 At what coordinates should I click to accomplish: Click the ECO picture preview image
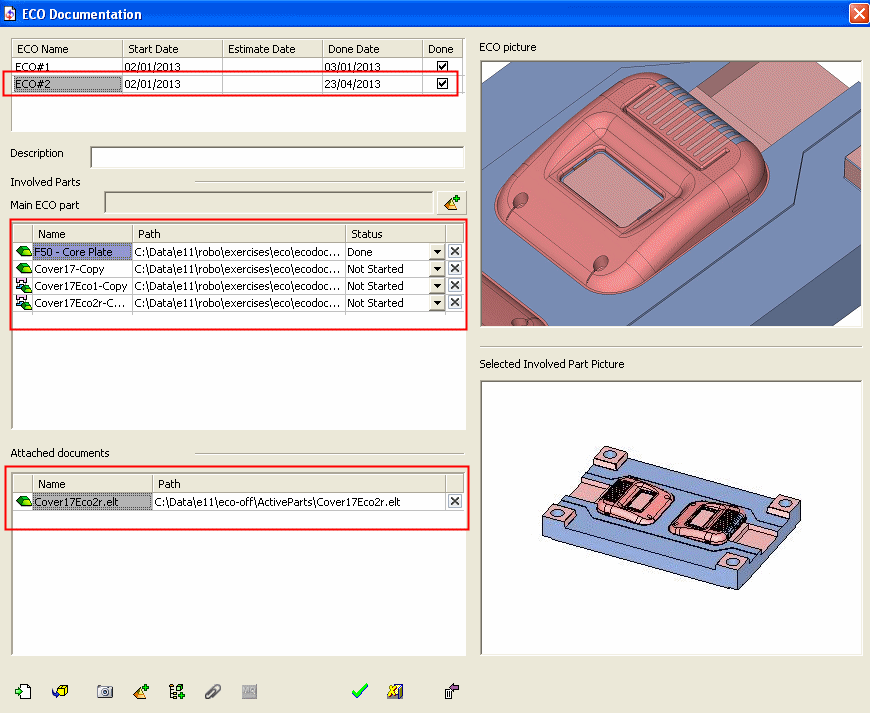click(x=670, y=193)
